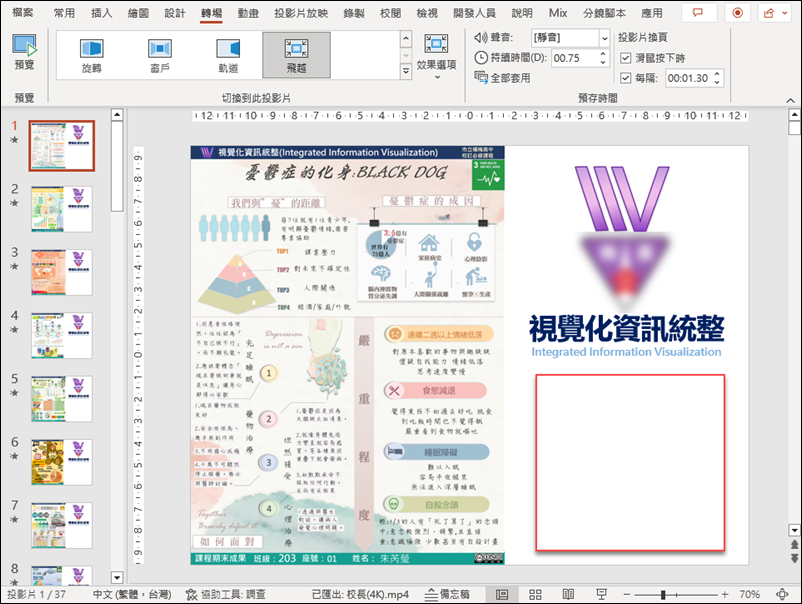Select slide 7 thumbnail
Image resolution: width=802 pixels, height=604 pixels.
(x=61, y=526)
